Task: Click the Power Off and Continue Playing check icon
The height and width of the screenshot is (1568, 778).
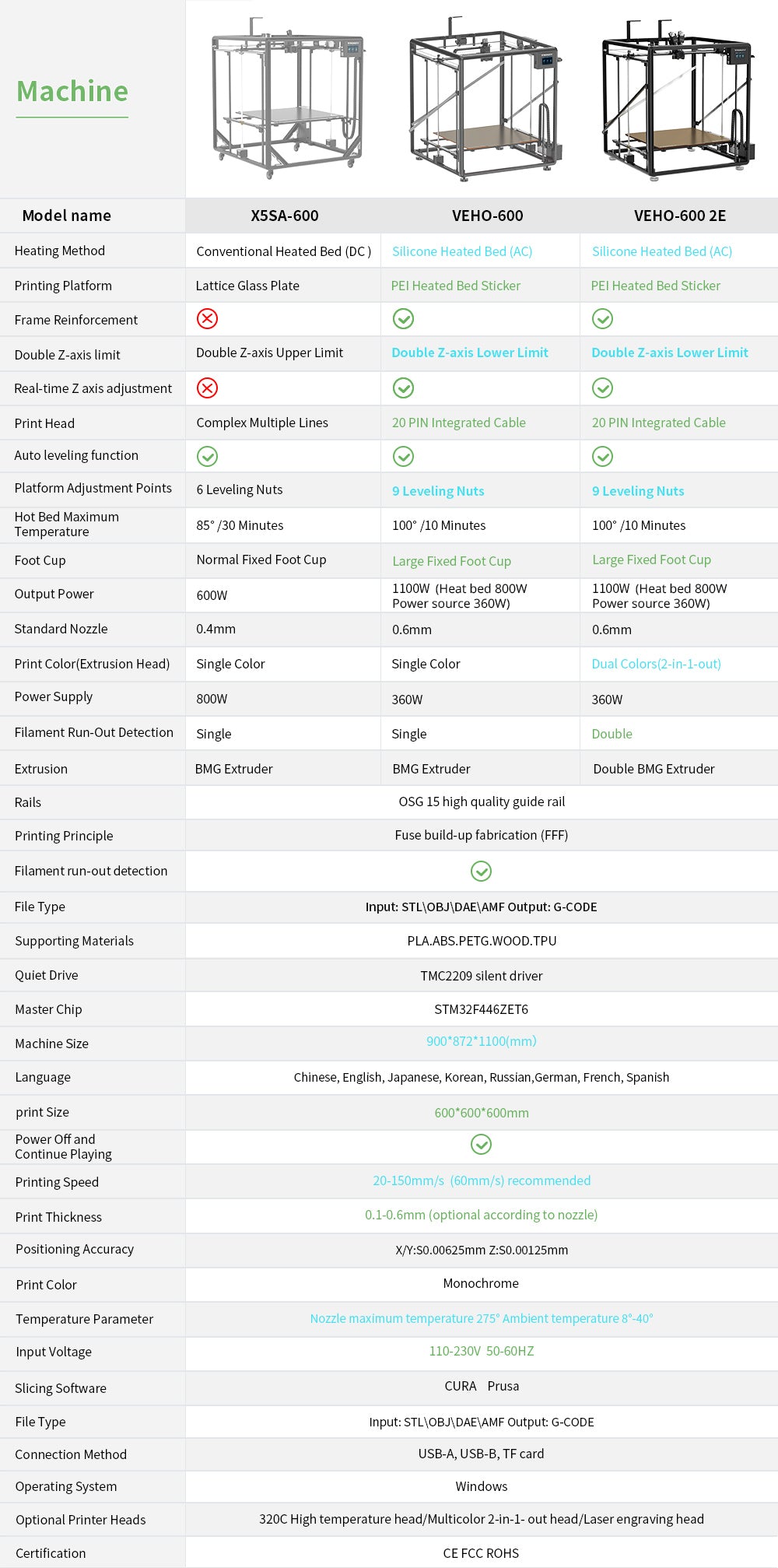Action: coord(482,1144)
